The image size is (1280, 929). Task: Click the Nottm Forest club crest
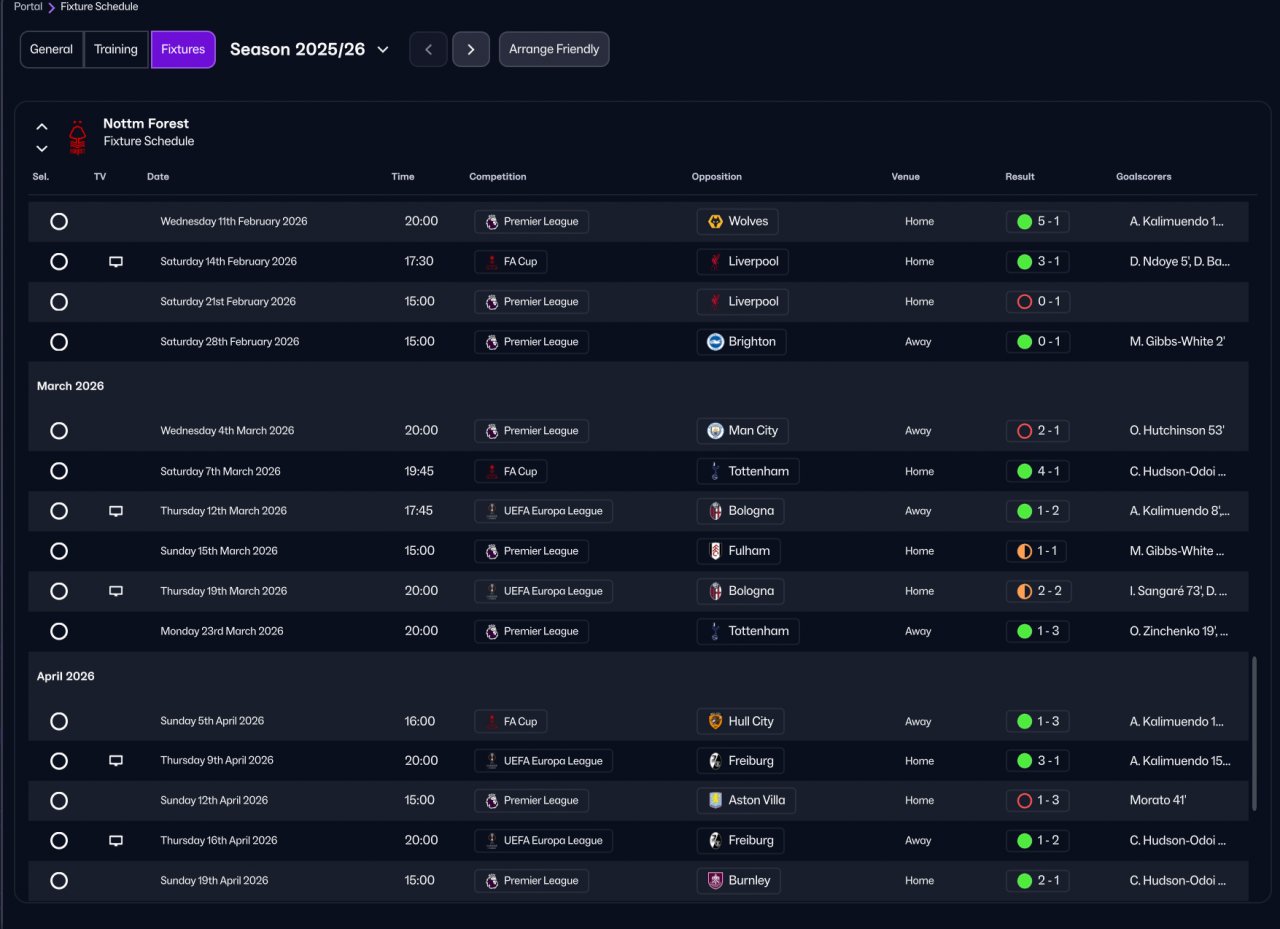pos(77,137)
